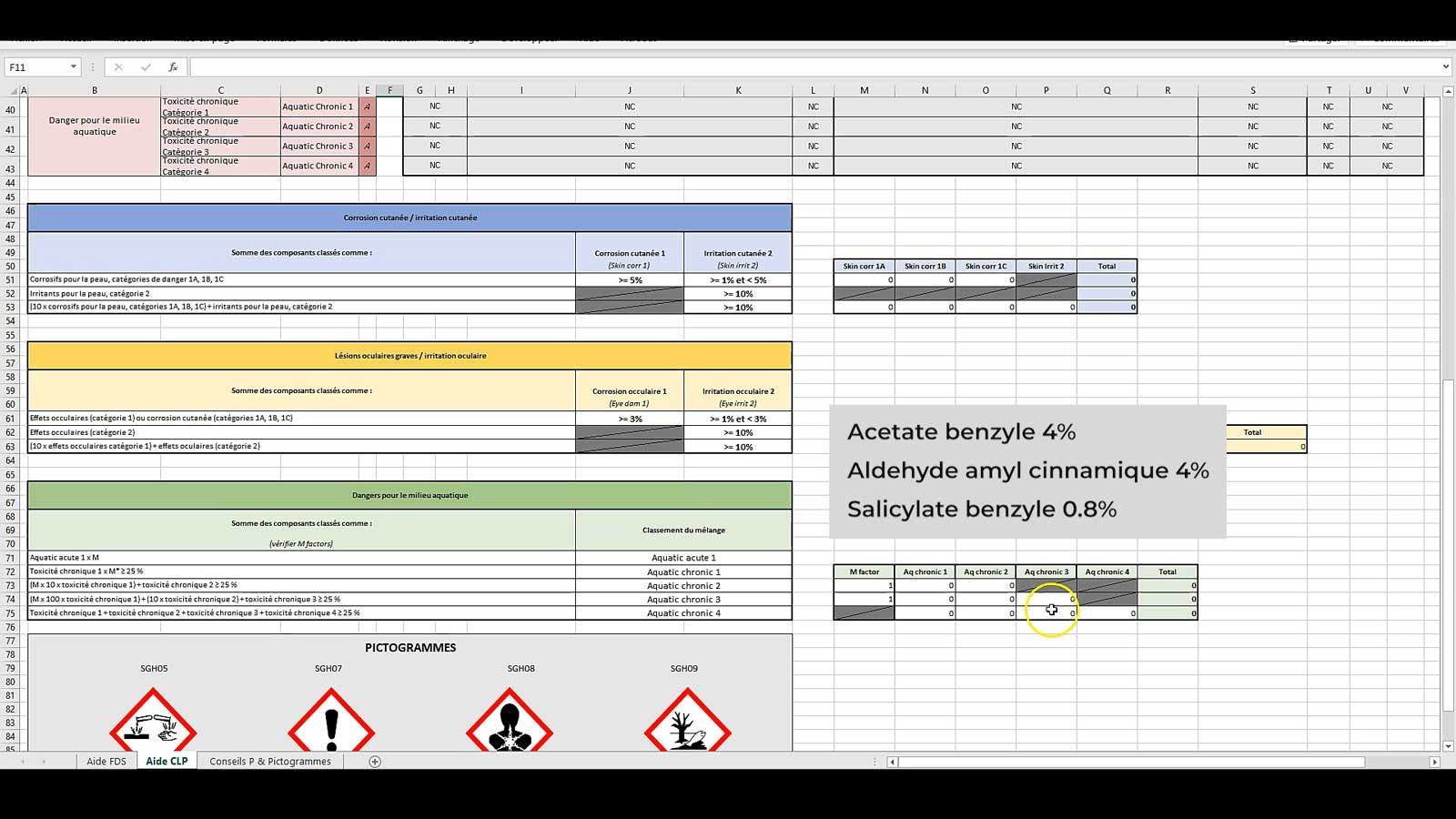1456x819 pixels.
Task: Click the Cancel X icon in formula bar
Action: 118,67
